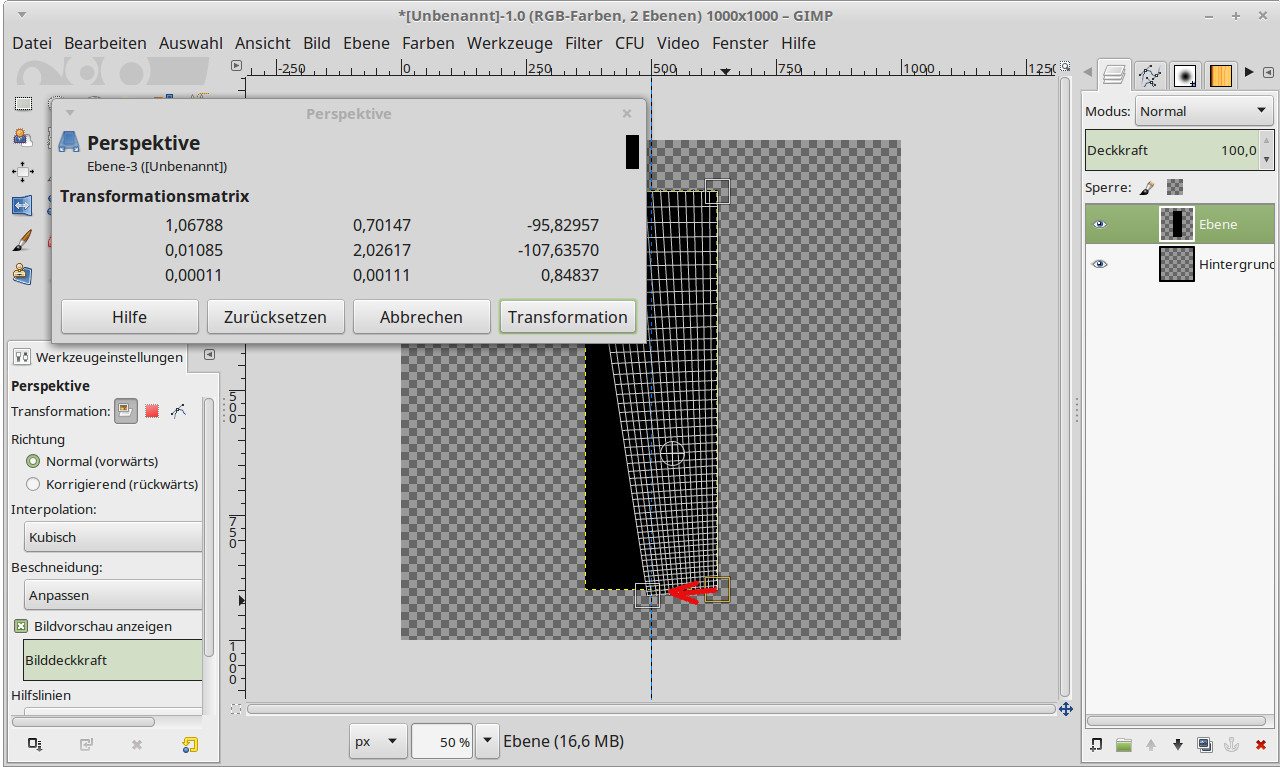Open the Ebene menu

[x=366, y=43]
